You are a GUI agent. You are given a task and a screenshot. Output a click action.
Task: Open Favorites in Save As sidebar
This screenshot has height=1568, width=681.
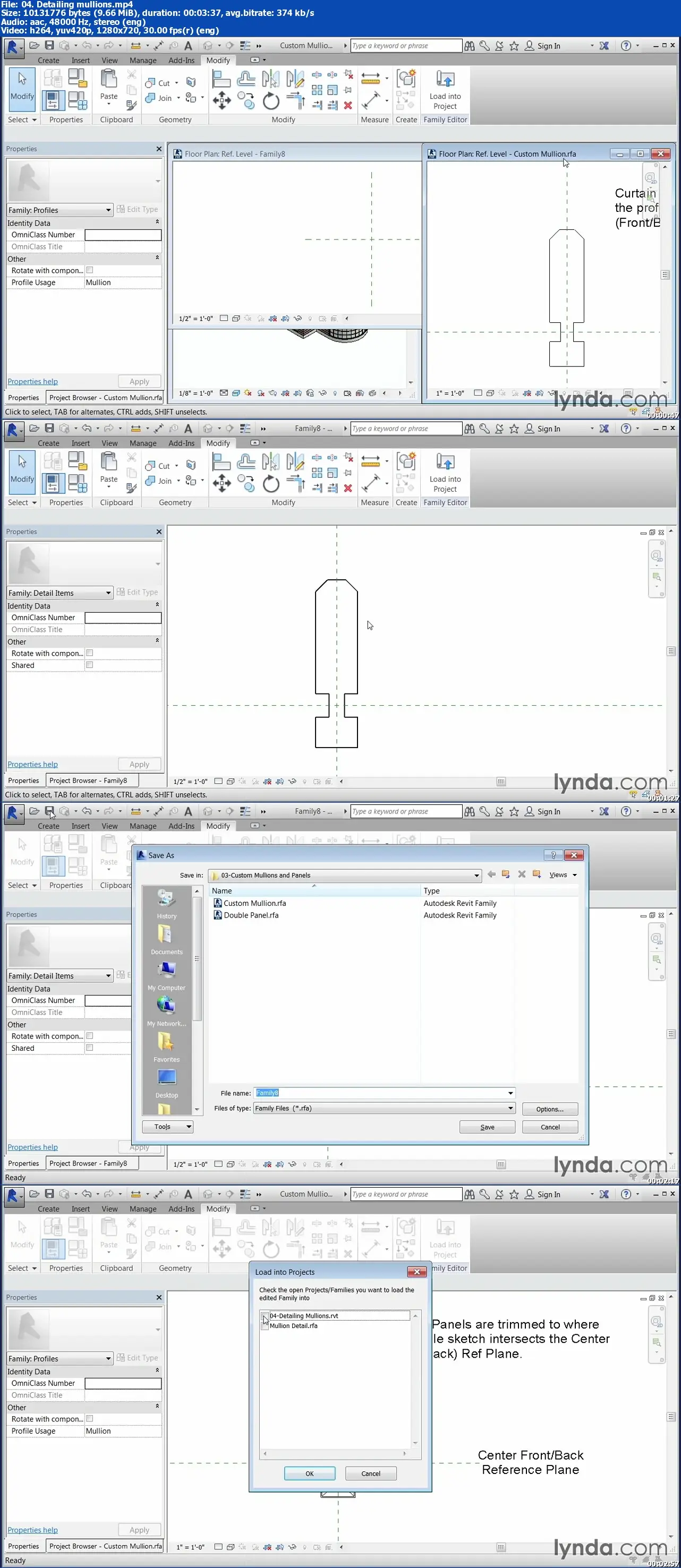166,1048
